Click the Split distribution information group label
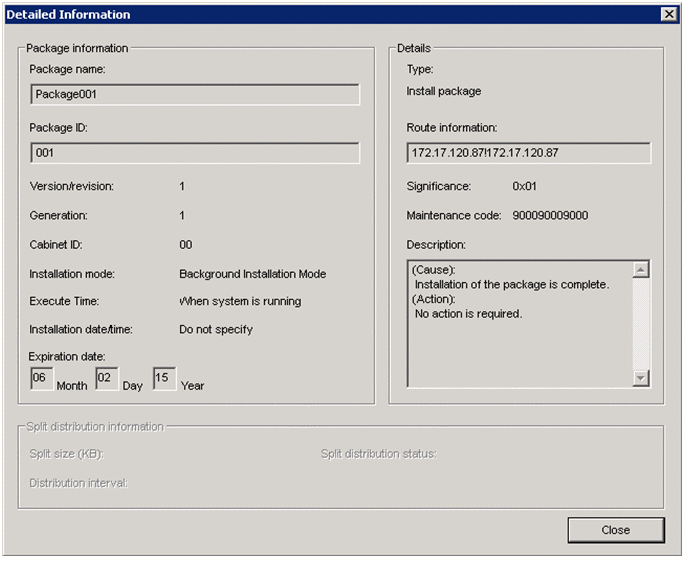685x561 pixels. point(96,427)
